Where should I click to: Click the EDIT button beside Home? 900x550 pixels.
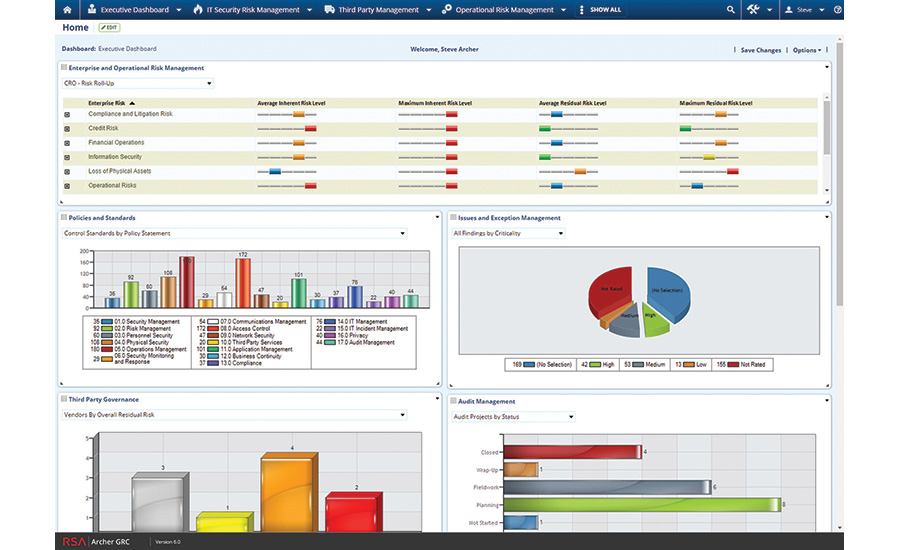coord(108,27)
